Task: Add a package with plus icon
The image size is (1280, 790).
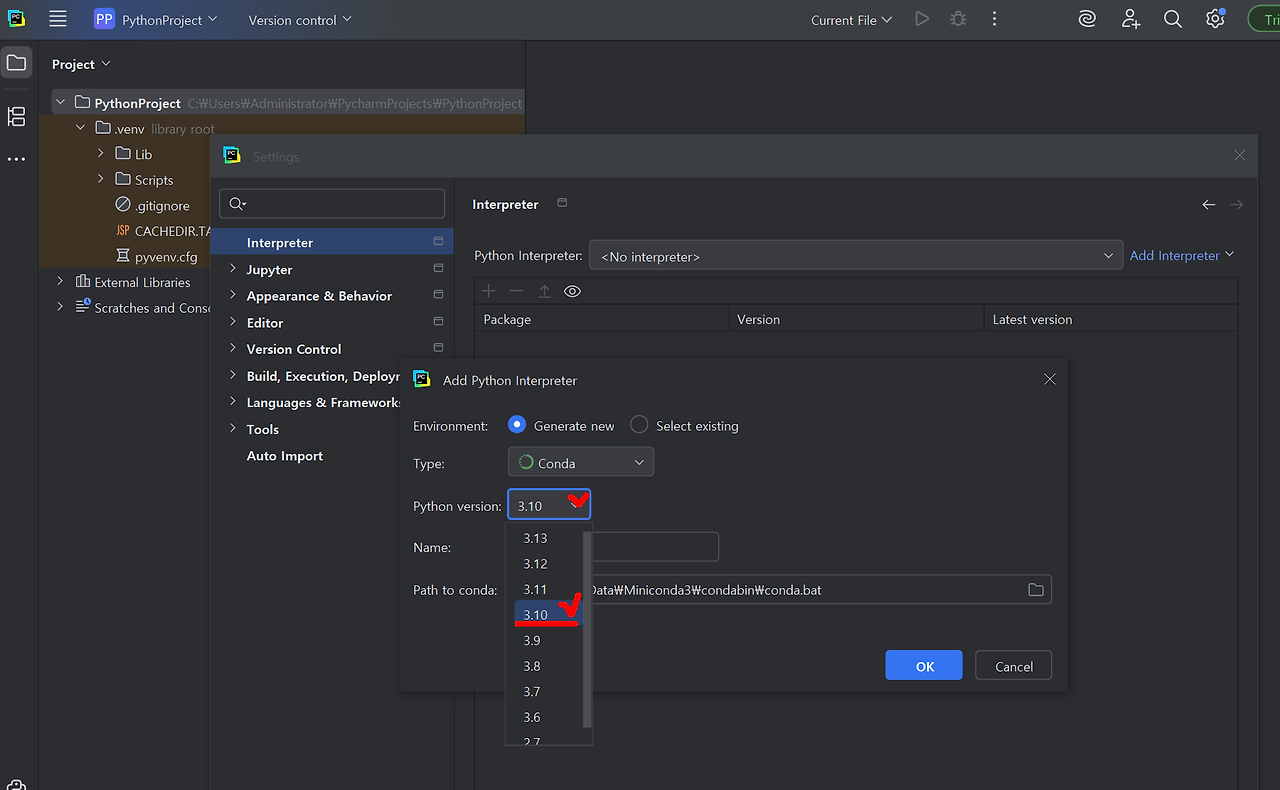Action: 489,291
